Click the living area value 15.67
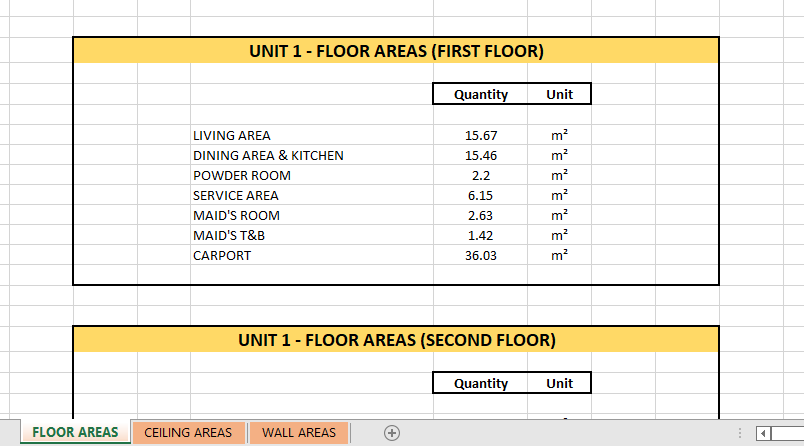804x446 pixels. pos(481,135)
